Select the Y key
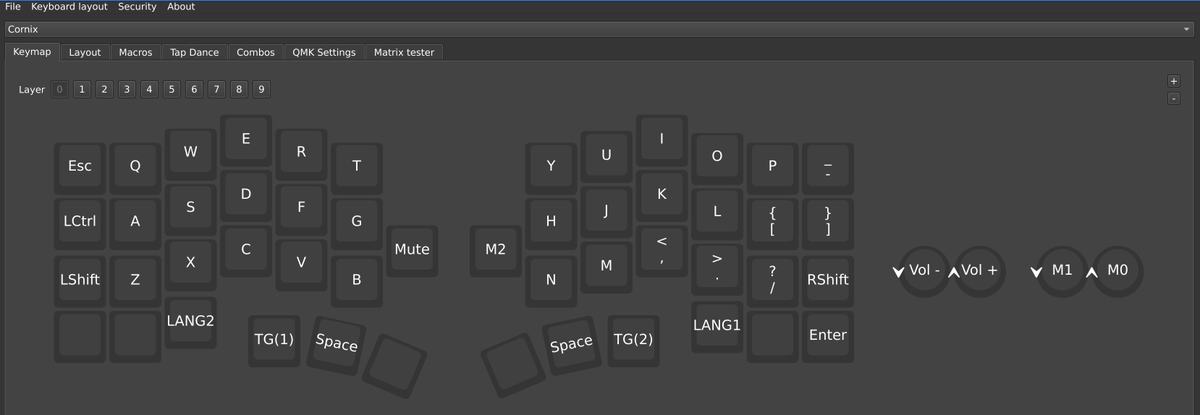 point(551,166)
